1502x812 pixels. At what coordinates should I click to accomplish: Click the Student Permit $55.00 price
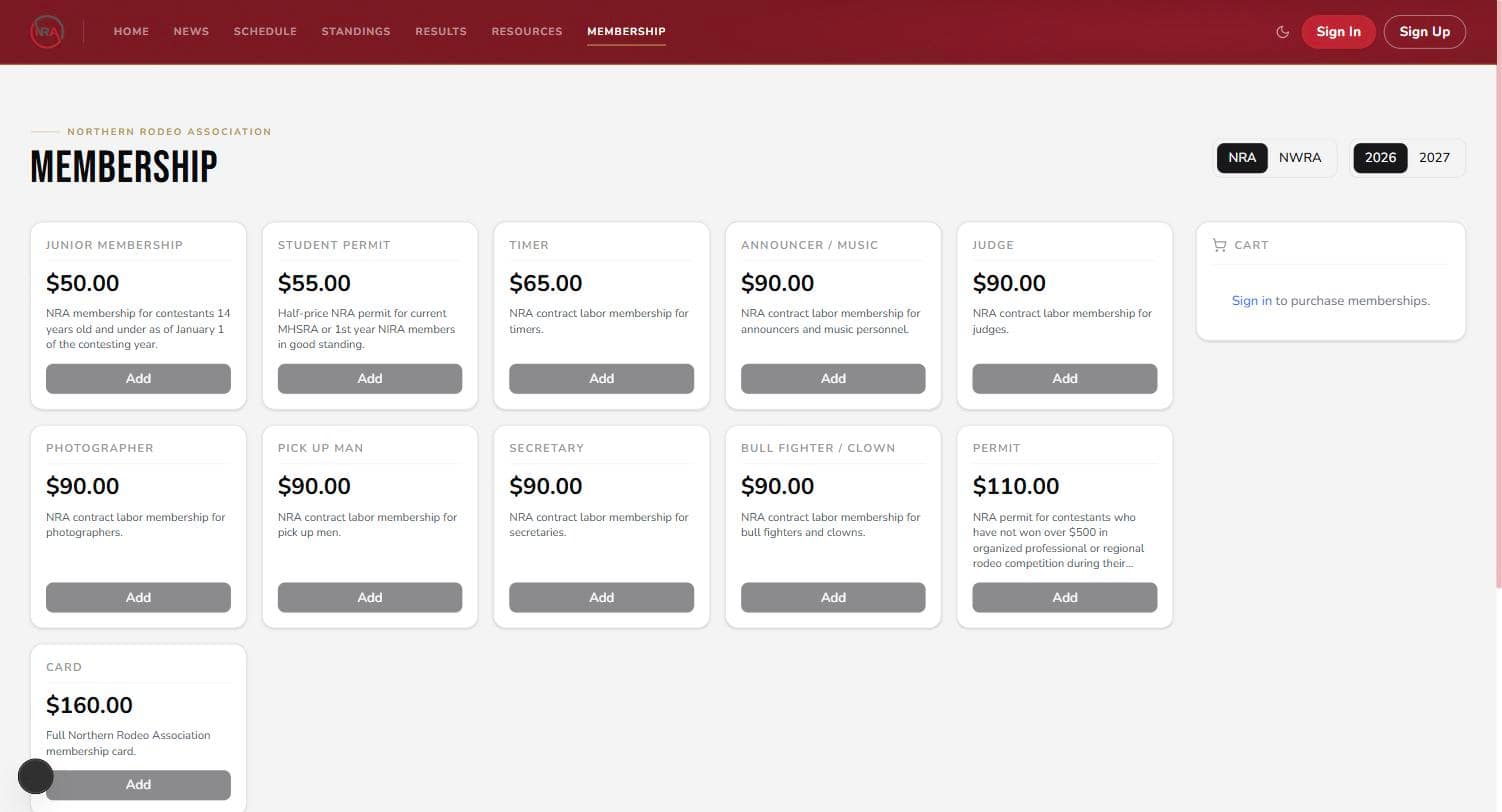pyautogui.click(x=314, y=284)
